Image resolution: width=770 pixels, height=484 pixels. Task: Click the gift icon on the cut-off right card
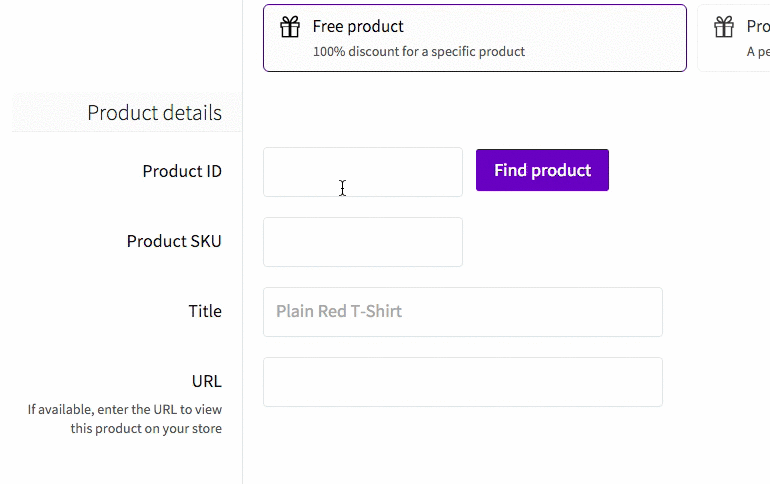pos(724,27)
